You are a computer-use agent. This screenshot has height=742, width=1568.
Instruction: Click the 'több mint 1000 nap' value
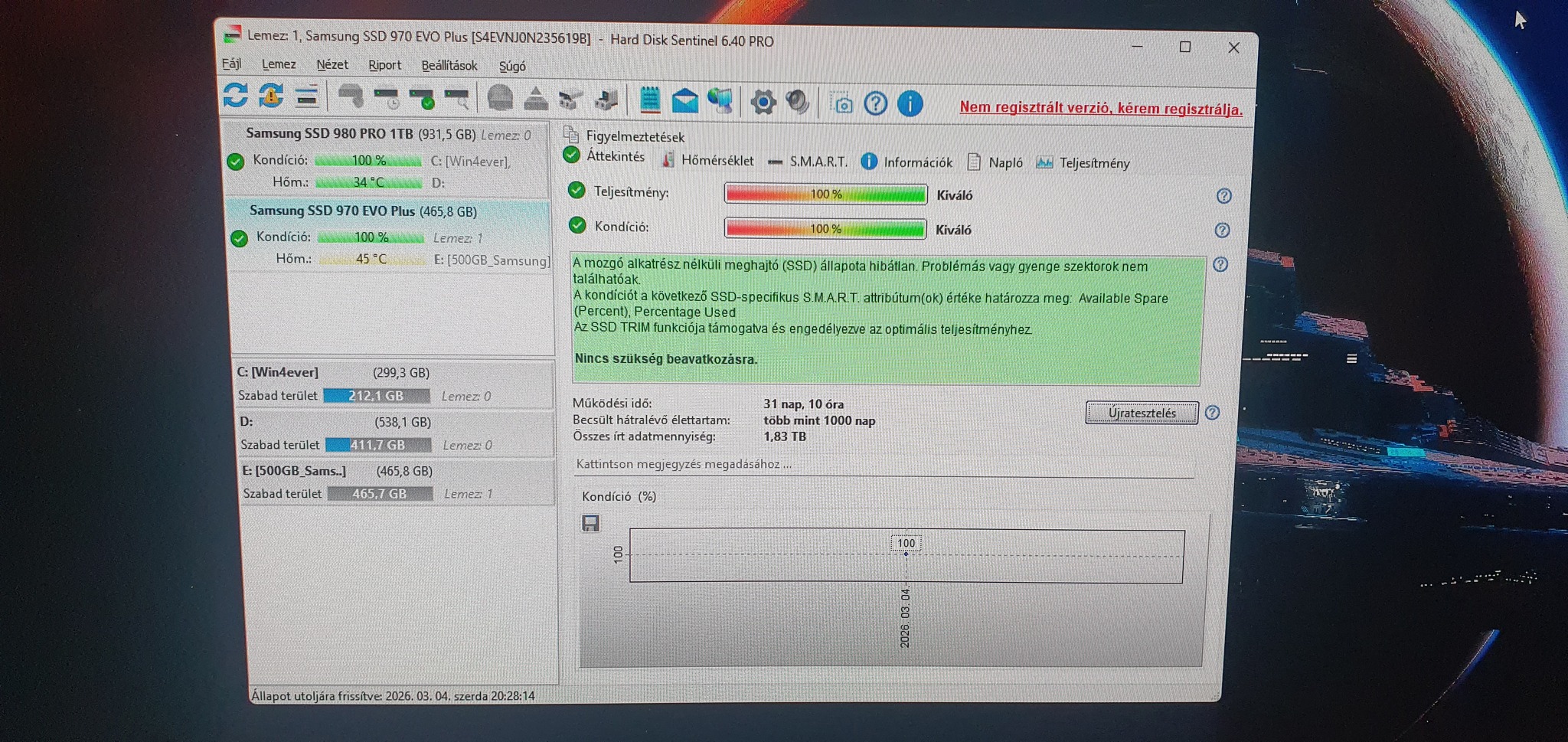coord(819,420)
